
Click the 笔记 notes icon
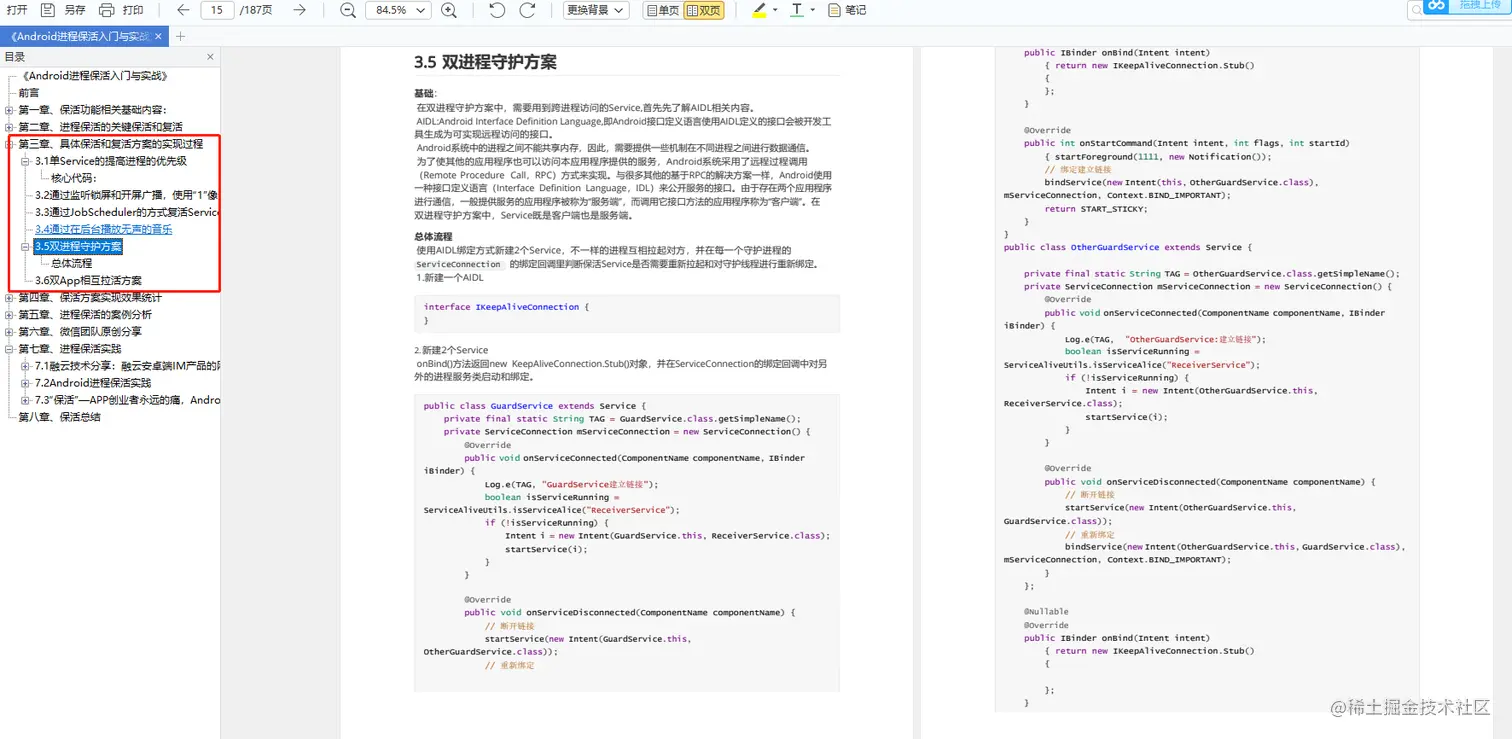pos(834,10)
